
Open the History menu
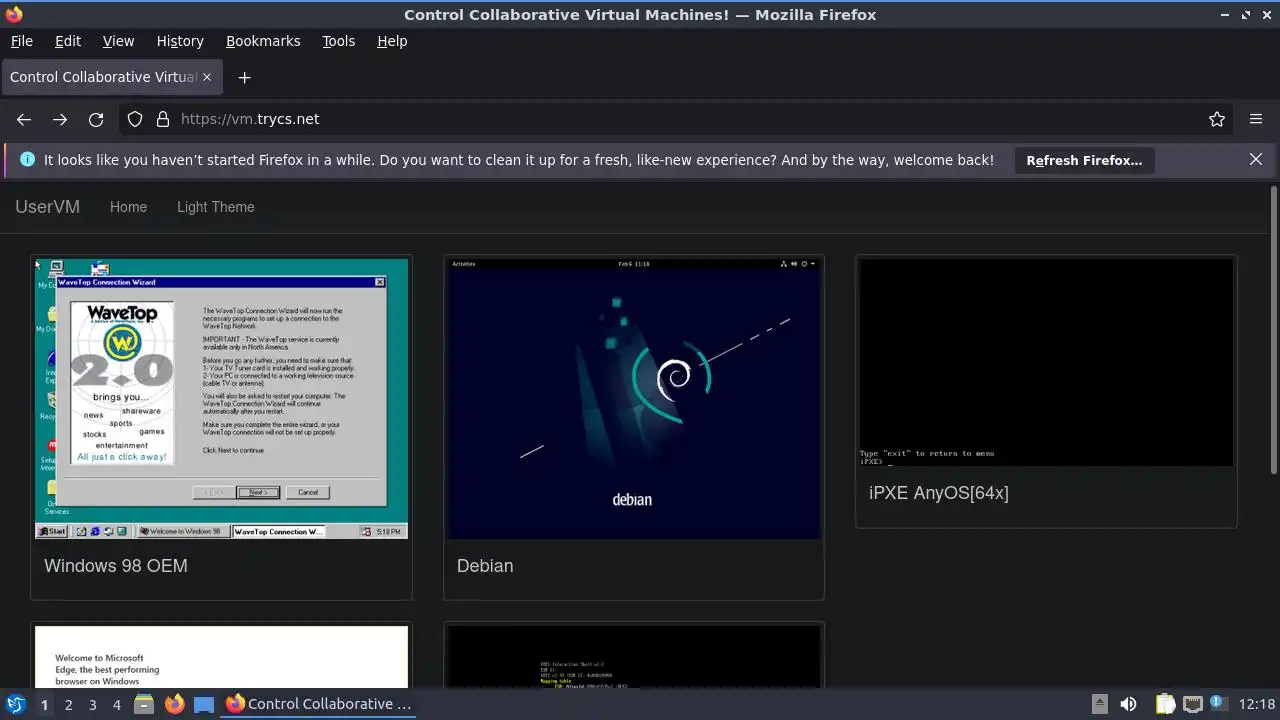point(180,41)
